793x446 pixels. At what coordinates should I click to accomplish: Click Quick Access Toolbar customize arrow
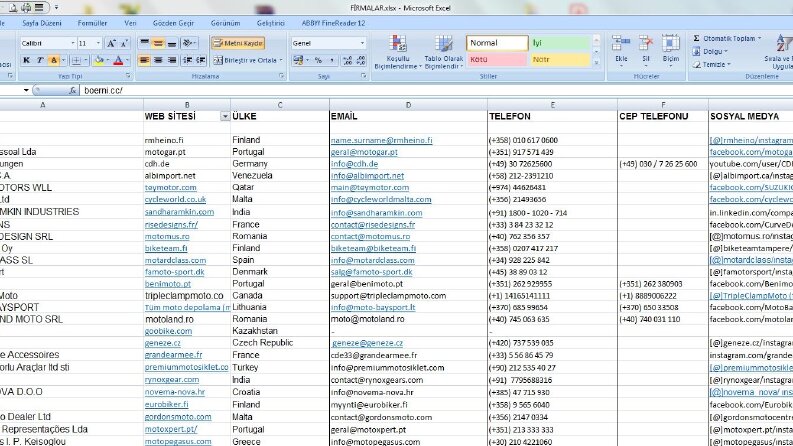click(x=56, y=8)
